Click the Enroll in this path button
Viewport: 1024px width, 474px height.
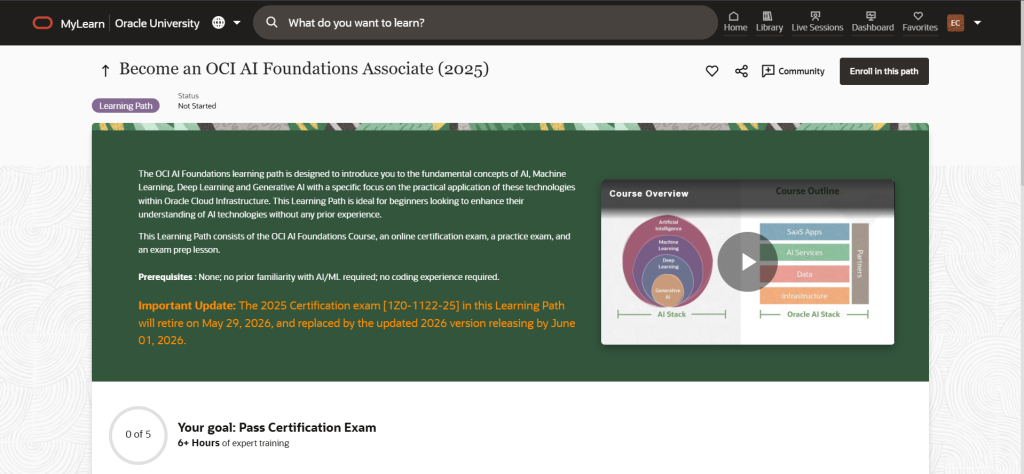[884, 71]
